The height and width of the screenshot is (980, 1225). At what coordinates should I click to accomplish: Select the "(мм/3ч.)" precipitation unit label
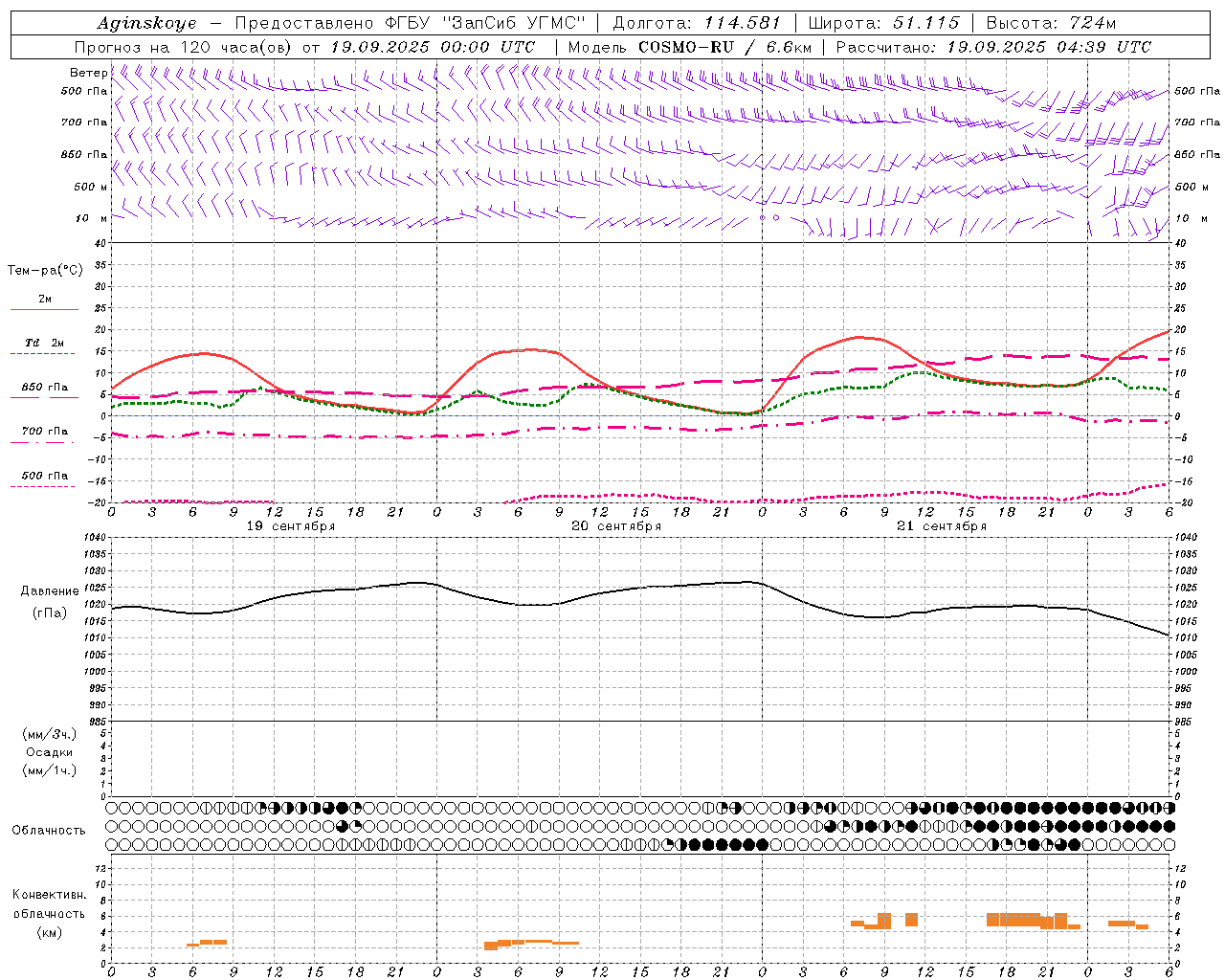click(49, 734)
